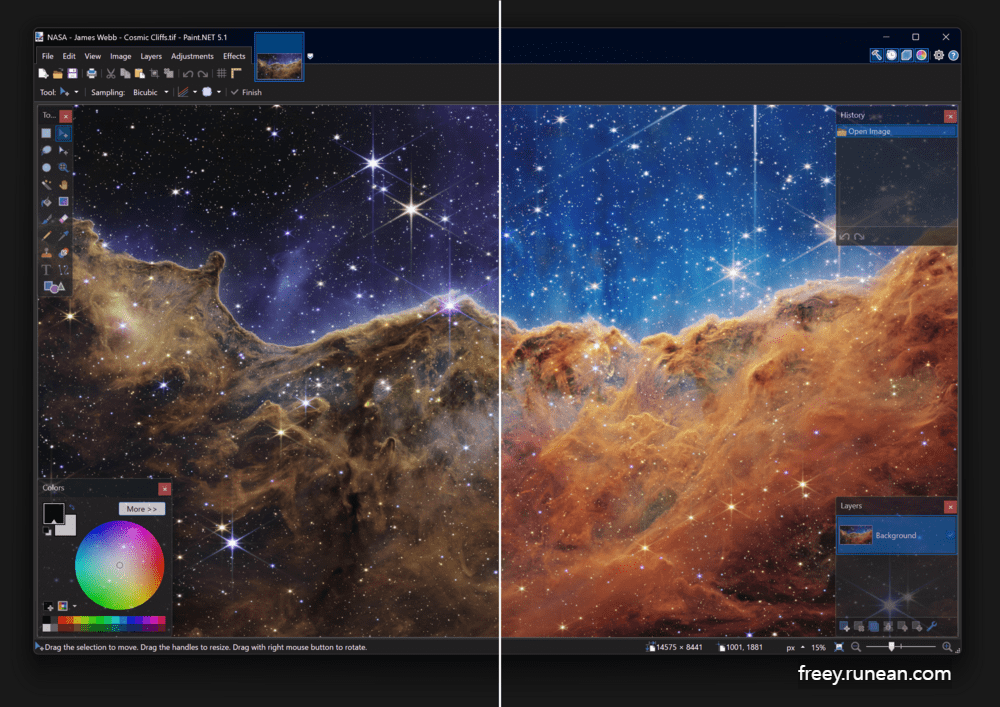Screen dimensions: 1000x707
Task: Select the Paint Bucket tool
Action: click(x=47, y=202)
